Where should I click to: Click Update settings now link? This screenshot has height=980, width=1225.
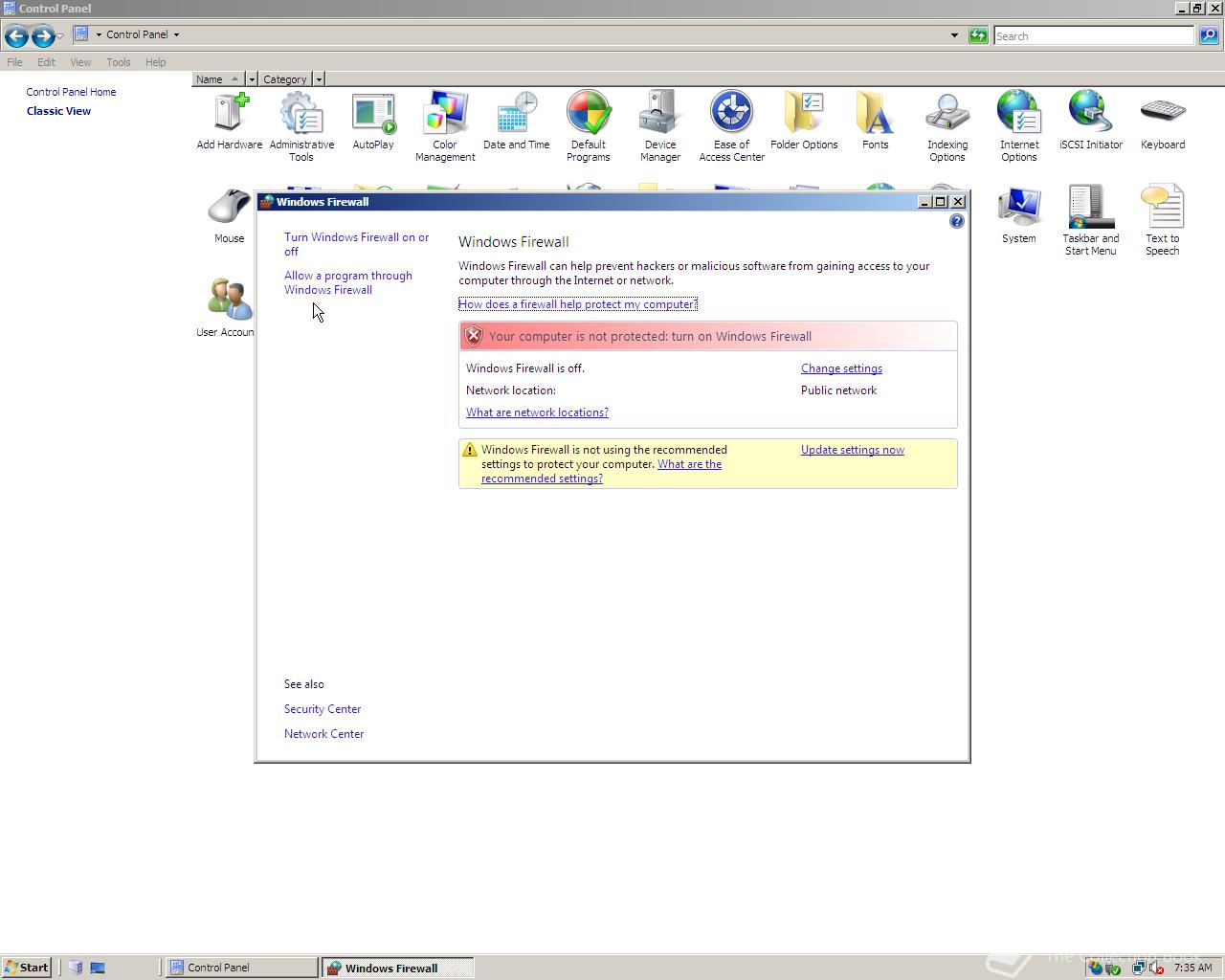[853, 450]
